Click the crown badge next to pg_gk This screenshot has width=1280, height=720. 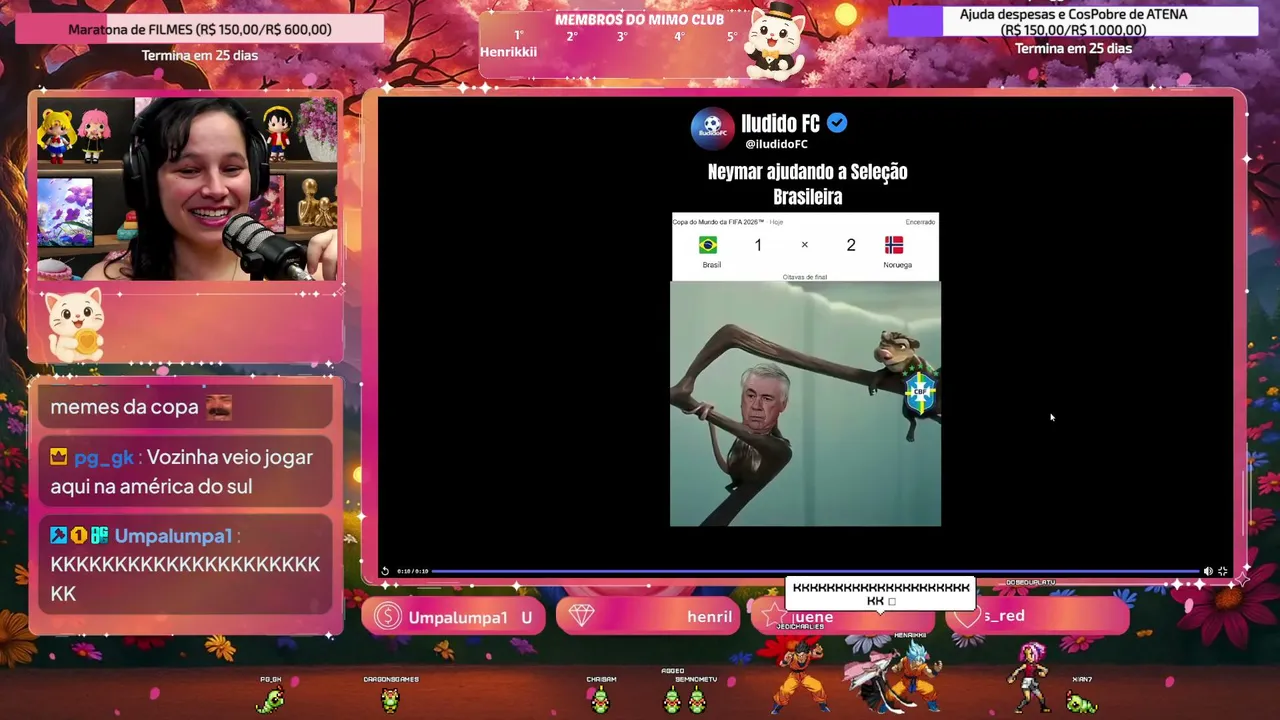59,457
